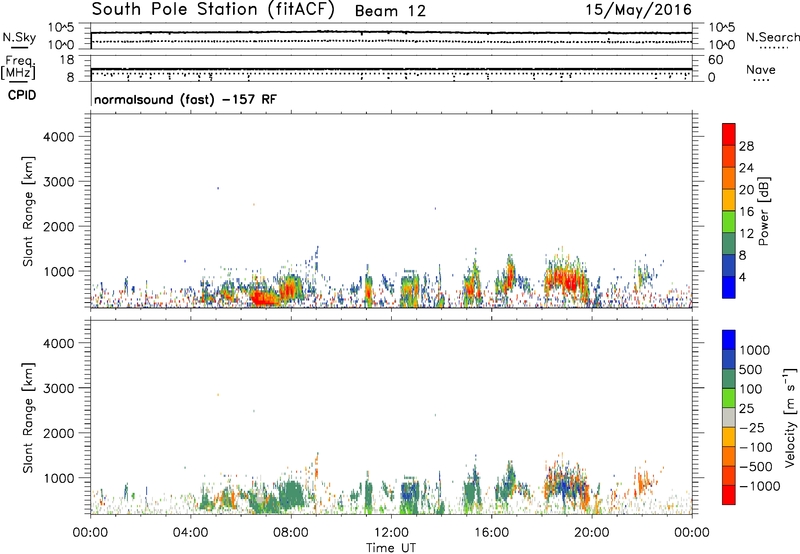The image size is (800, 554).
Task: Click the velocity colorbar value '1000'
Action: (x=755, y=350)
